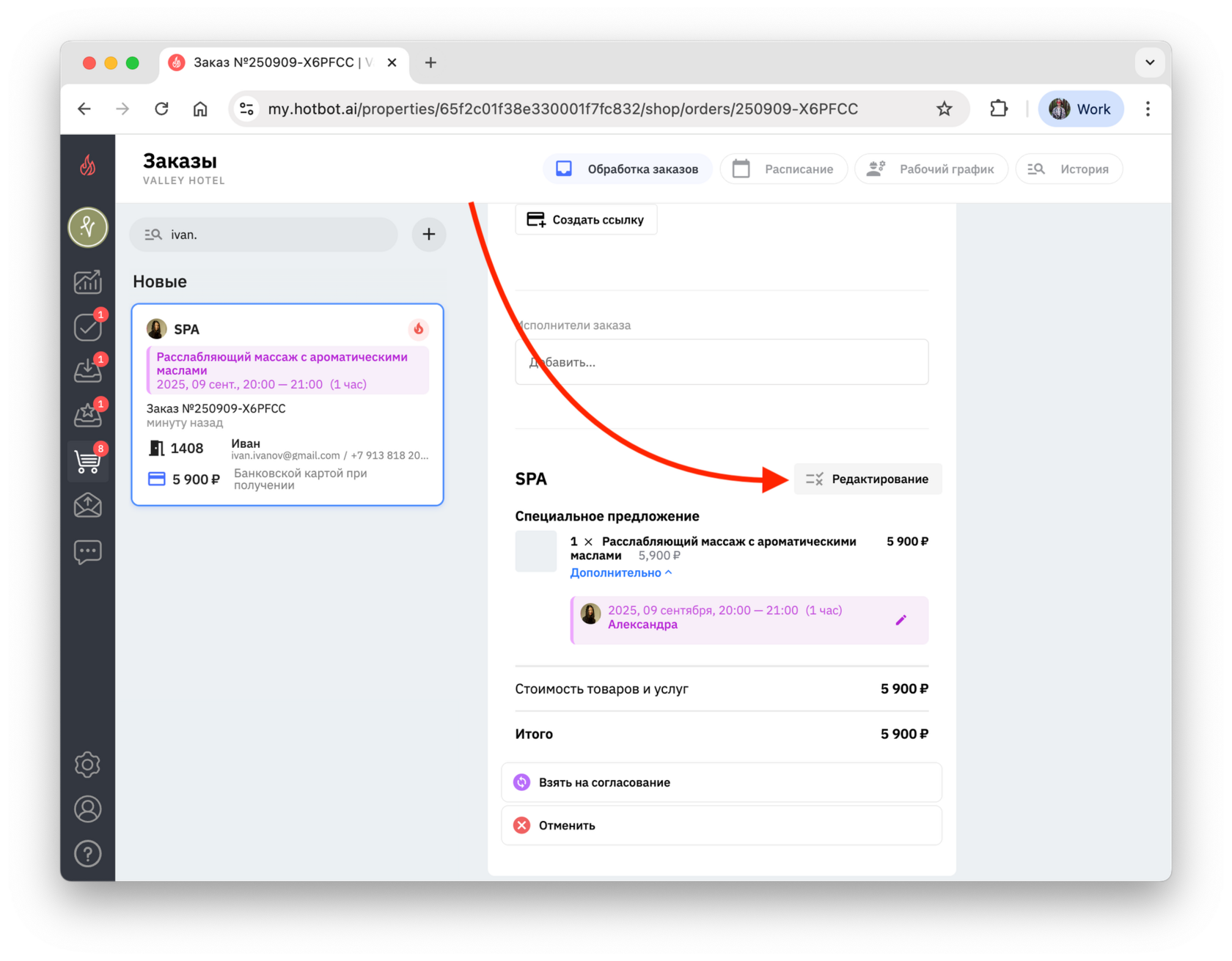Click the plus button to add order
This screenshot has height=961, width=1232.
[429, 235]
